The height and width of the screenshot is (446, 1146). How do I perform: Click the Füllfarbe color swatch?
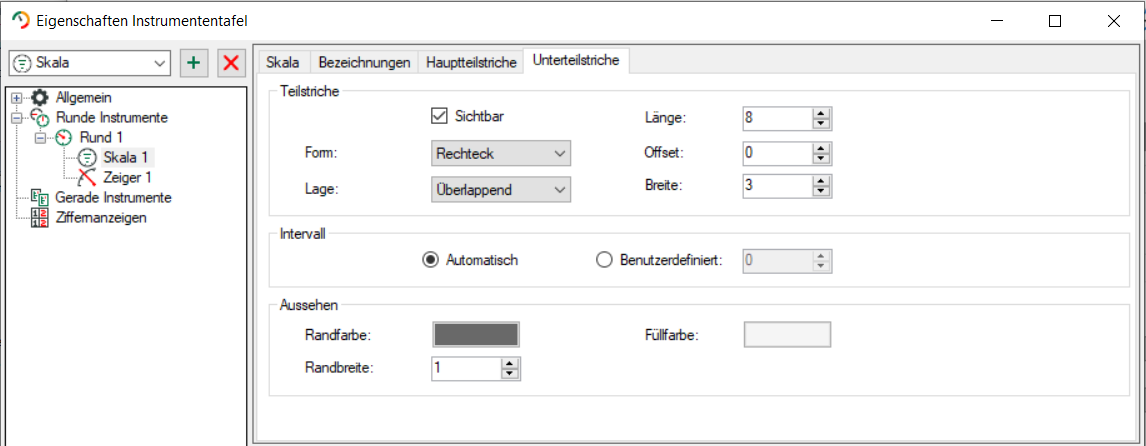pyautogui.click(x=787, y=334)
